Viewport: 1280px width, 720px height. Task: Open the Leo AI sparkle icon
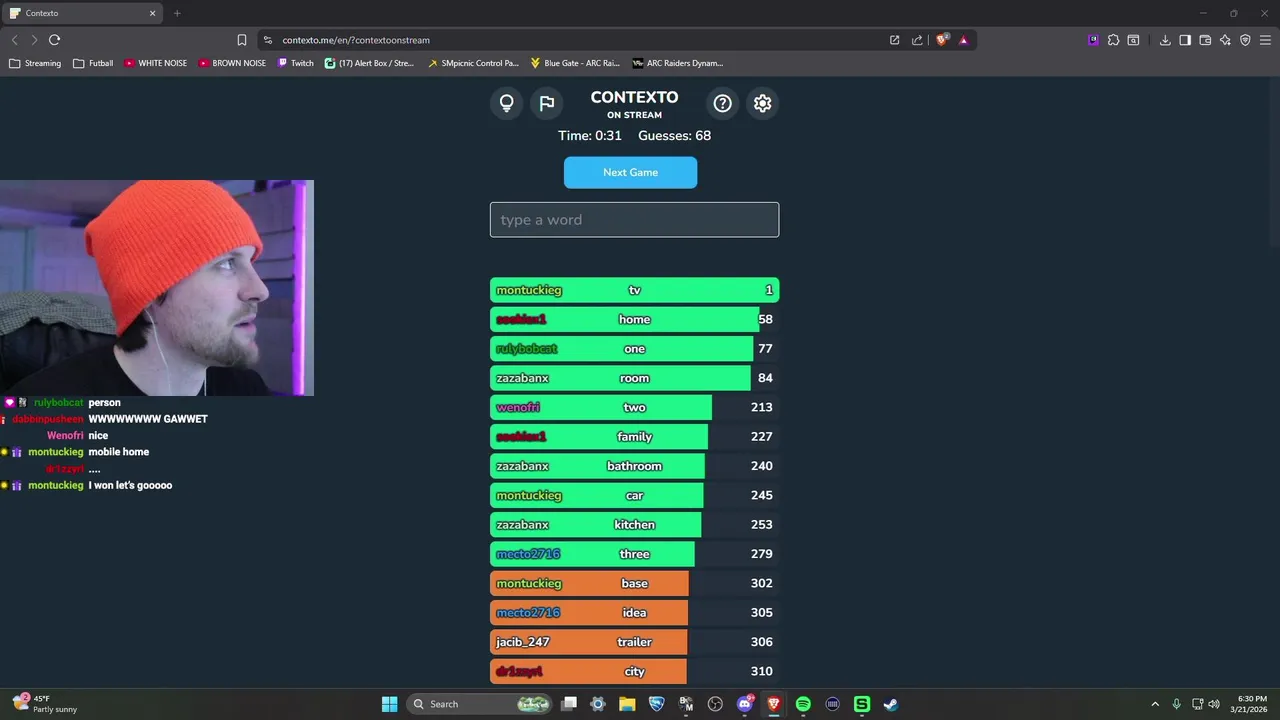coord(1225,40)
